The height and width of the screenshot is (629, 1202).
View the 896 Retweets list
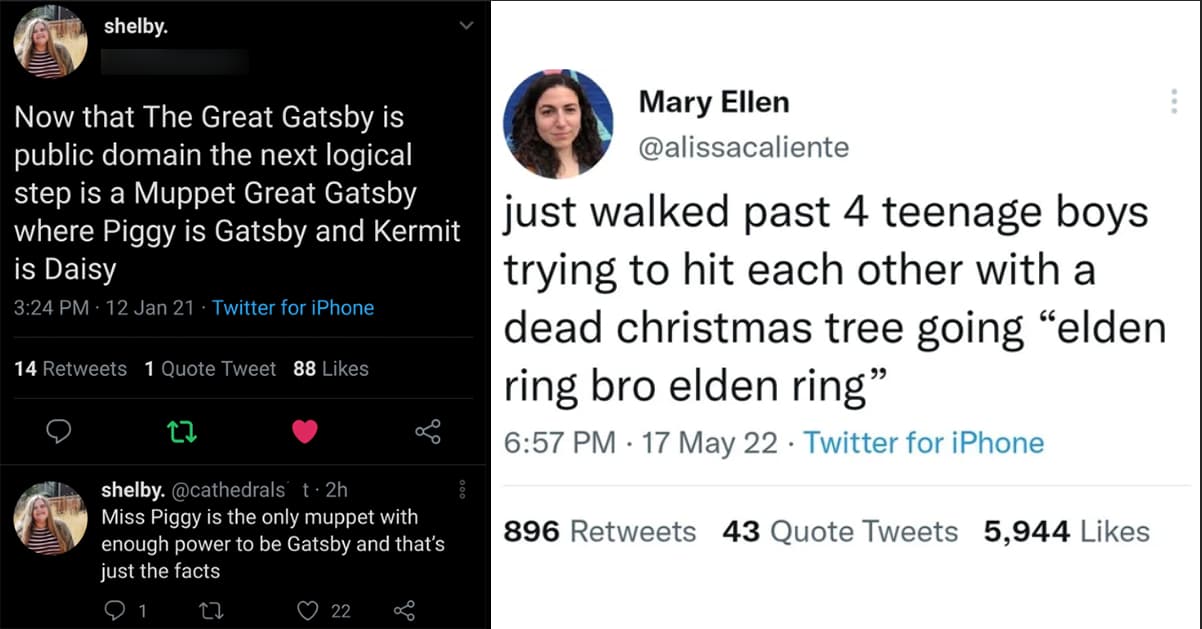click(x=599, y=531)
